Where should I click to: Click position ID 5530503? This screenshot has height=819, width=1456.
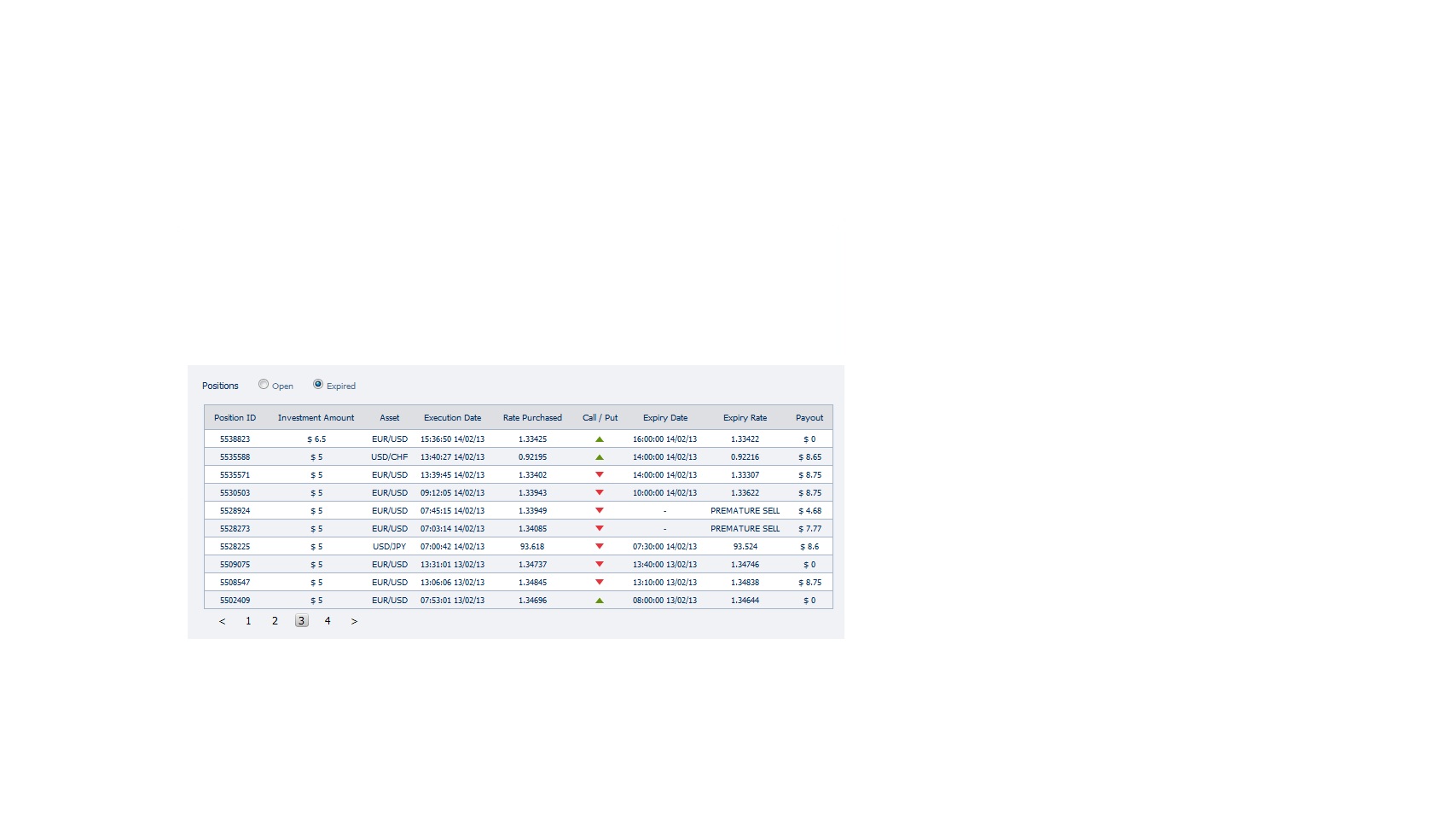tap(235, 493)
